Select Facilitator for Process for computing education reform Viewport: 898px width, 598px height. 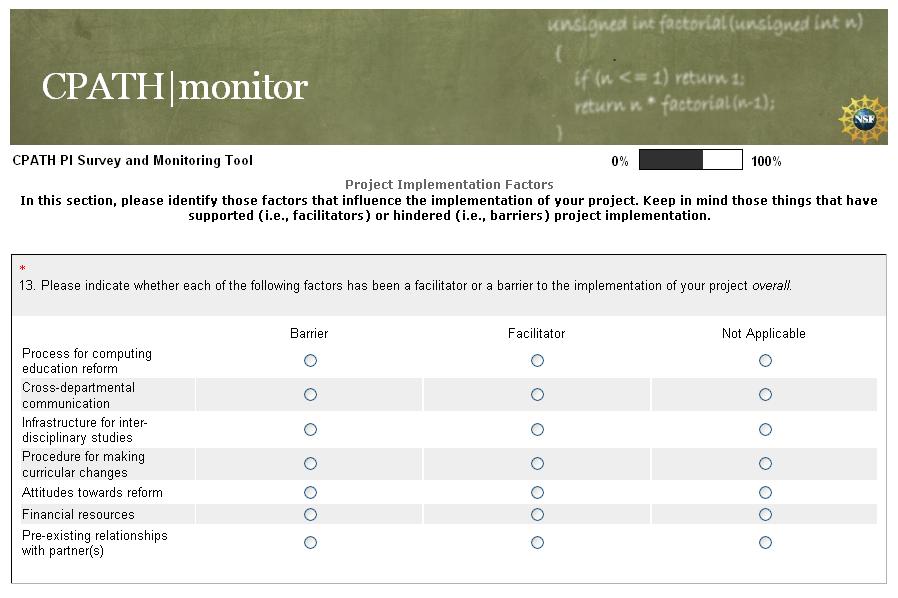pos(537,360)
